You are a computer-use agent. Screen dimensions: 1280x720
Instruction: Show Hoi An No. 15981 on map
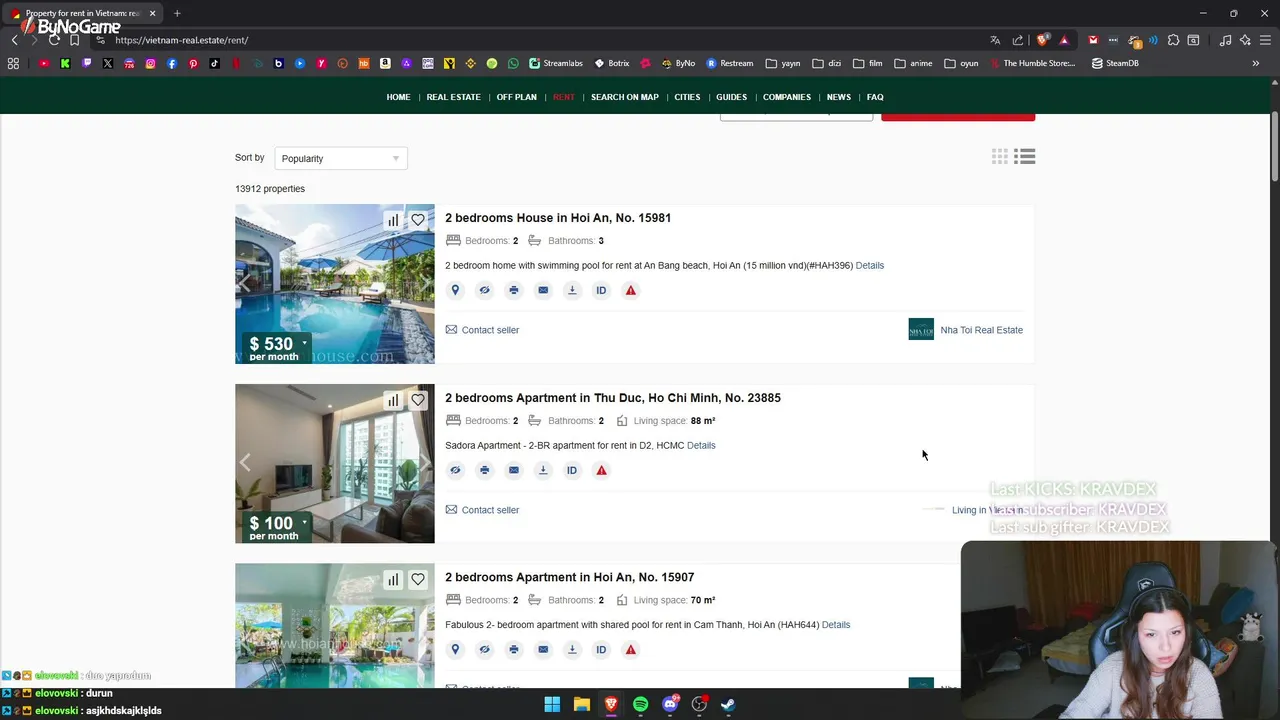[455, 290]
